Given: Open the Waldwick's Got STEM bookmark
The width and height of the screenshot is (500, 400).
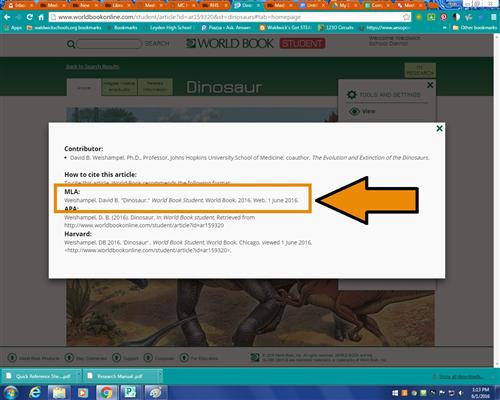Looking at the screenshot, I should pyautogui.click(x=285, y=28).
